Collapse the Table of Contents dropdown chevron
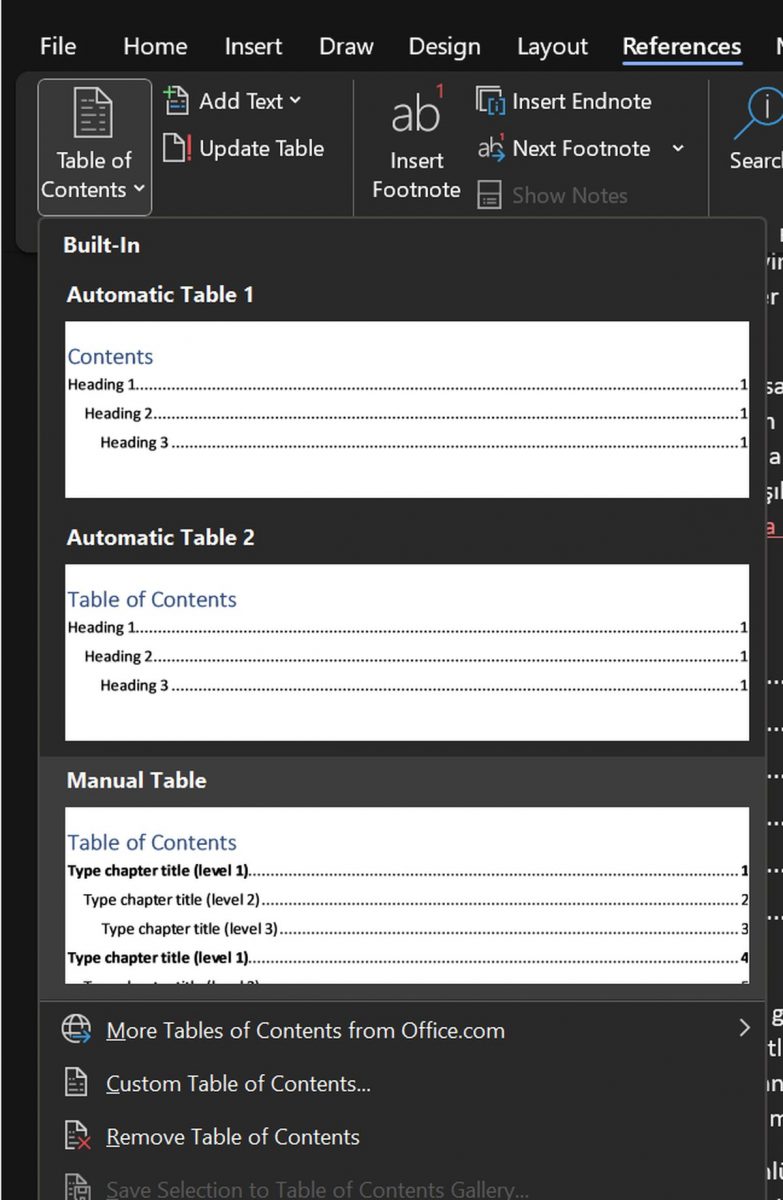This screenshot has height=1200, width=783. coord(139,189)
